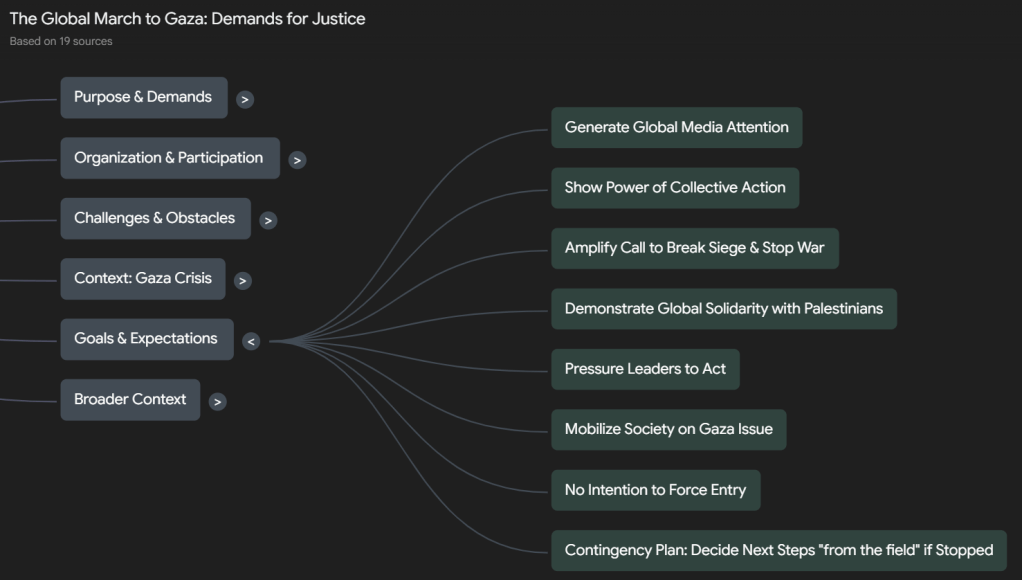Click Amplify Call to Break Siege node

(694, 248)
